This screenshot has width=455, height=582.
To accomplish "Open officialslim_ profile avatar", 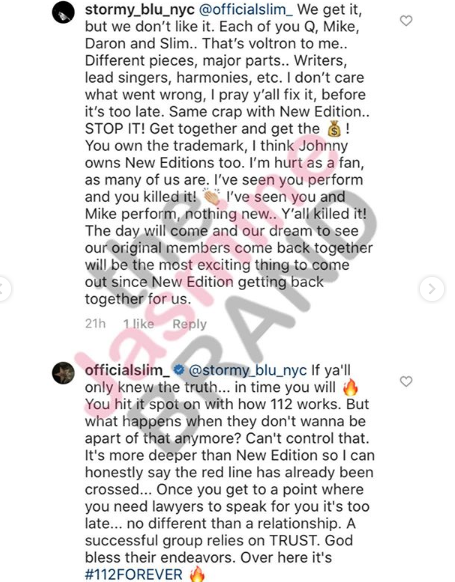I will [63, 373].
